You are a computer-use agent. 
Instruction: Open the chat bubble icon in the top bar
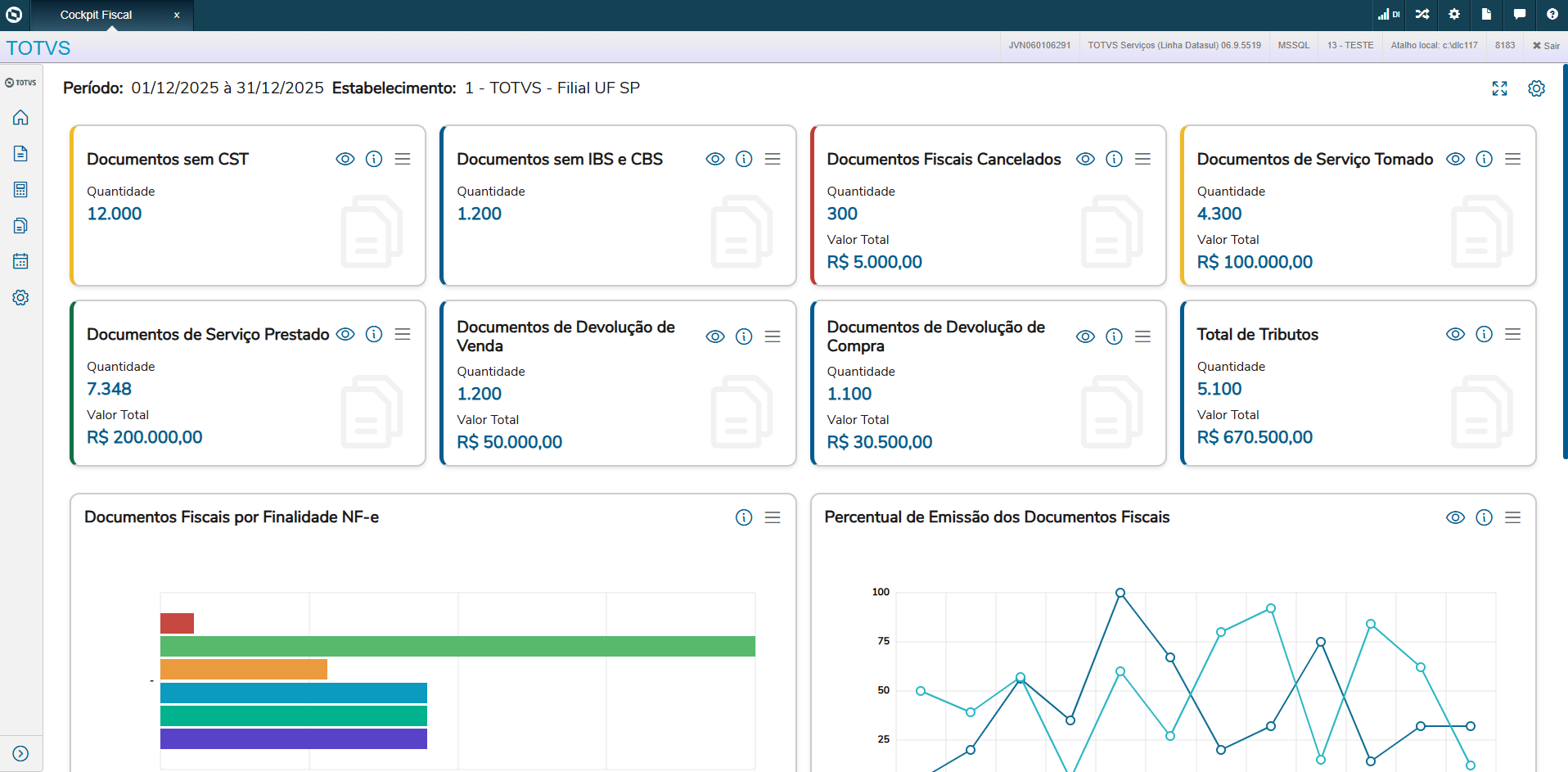pyautogui.click(x=1520, y=15)
